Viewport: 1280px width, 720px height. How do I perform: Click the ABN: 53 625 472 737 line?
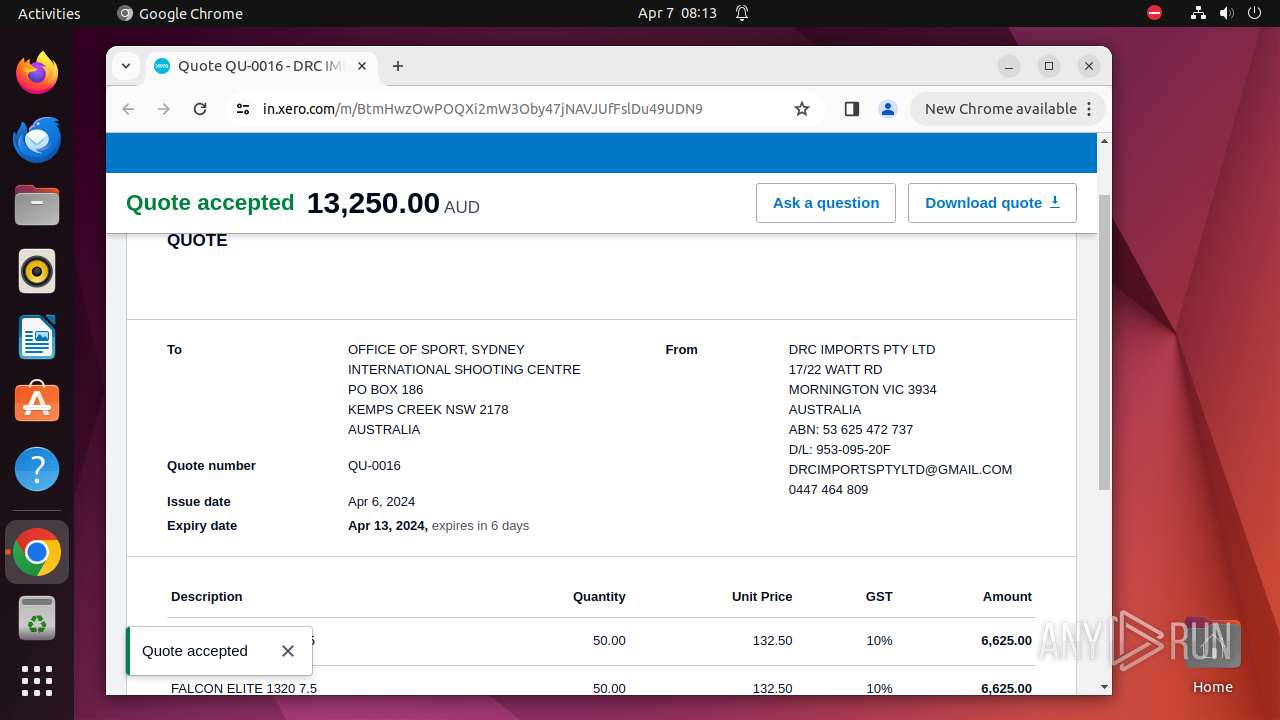pos(851,430)
